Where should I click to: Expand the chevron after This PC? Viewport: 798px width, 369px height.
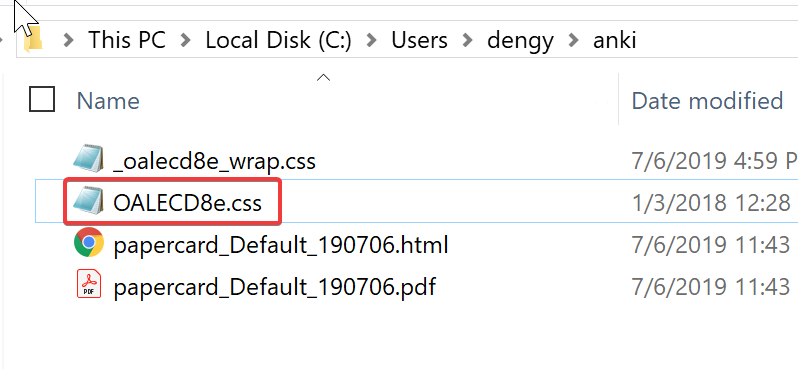pos(186,41)
